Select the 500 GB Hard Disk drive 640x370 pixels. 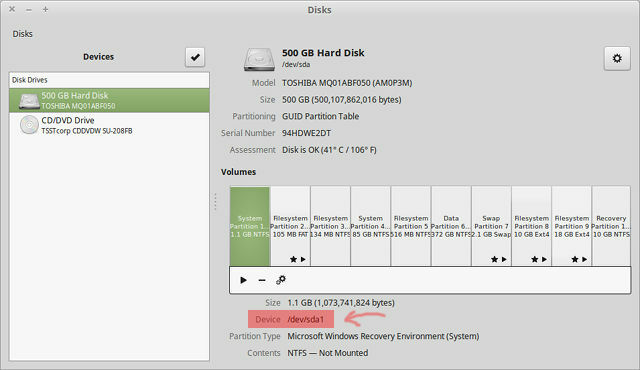[x=109, y=100]
